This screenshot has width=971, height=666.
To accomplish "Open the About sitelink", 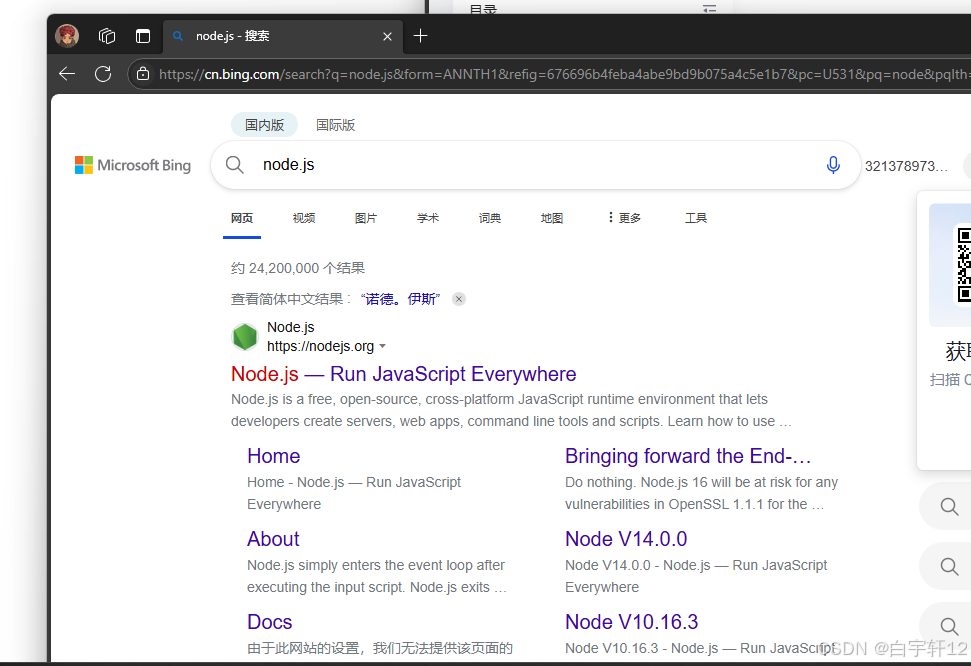I will point(273,539).
